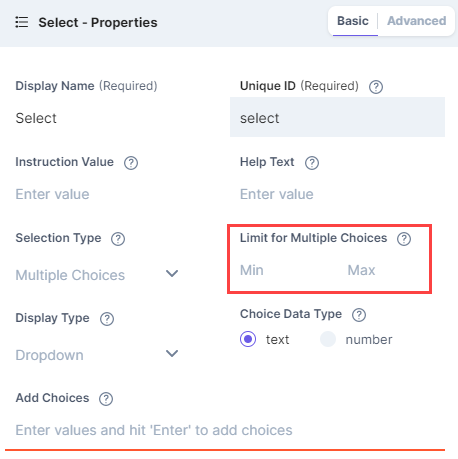Open Limit for Multiple Choices help icon
Image resolution: width=458 pixels, height=459 pixels.
[x=404, y=239]
